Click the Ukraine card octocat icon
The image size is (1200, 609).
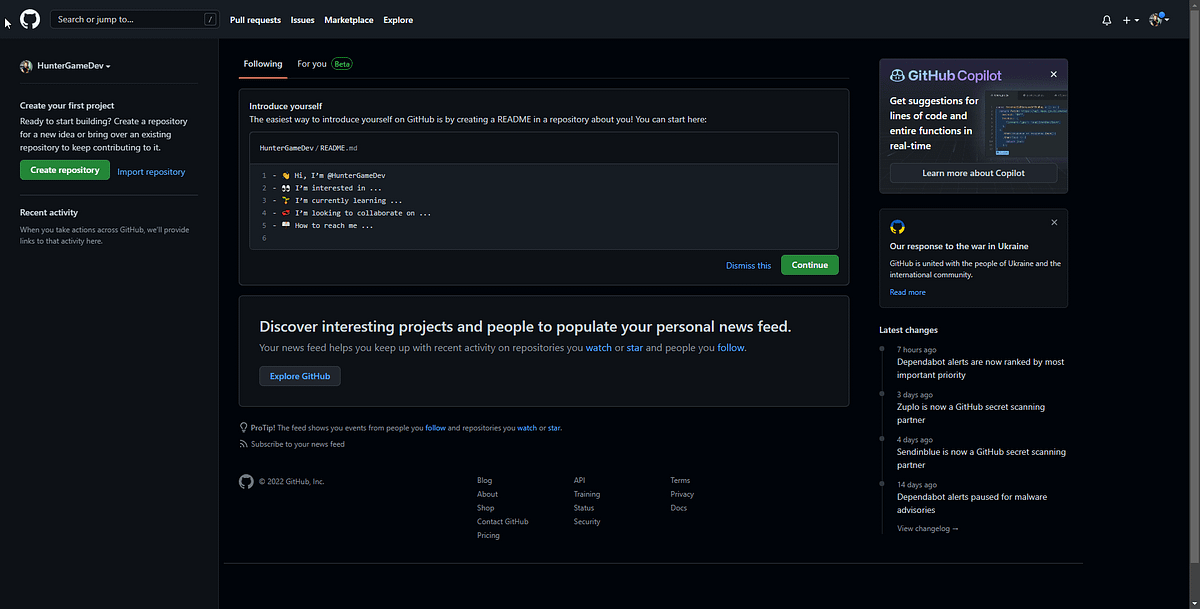897,226
